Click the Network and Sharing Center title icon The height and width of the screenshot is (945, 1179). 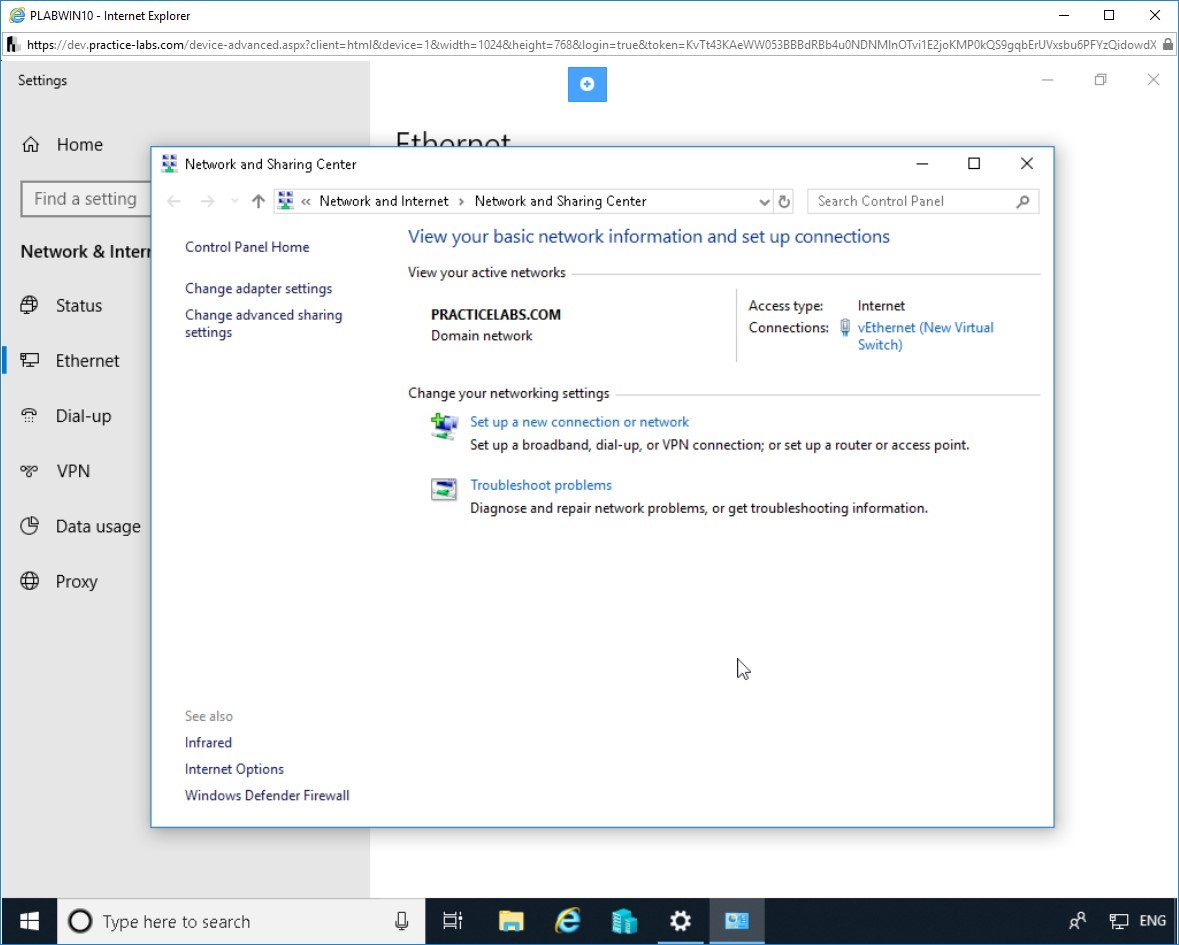coord(169,164)
